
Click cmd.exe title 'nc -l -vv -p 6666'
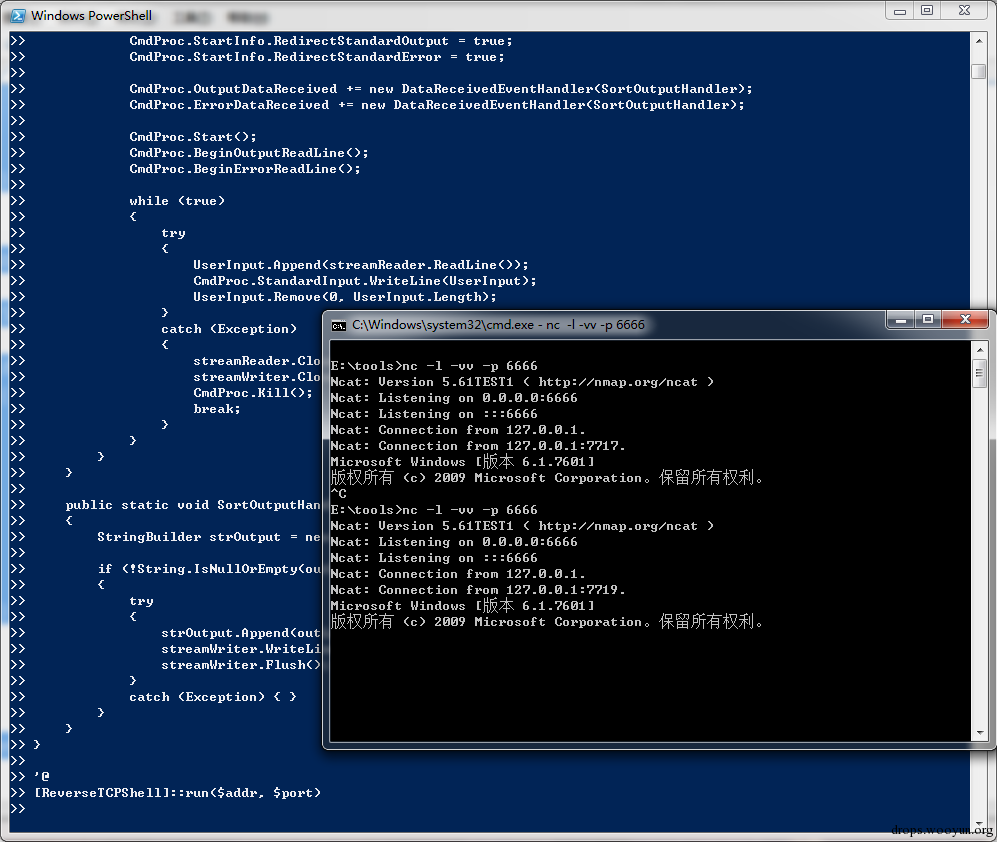(595, 325)
